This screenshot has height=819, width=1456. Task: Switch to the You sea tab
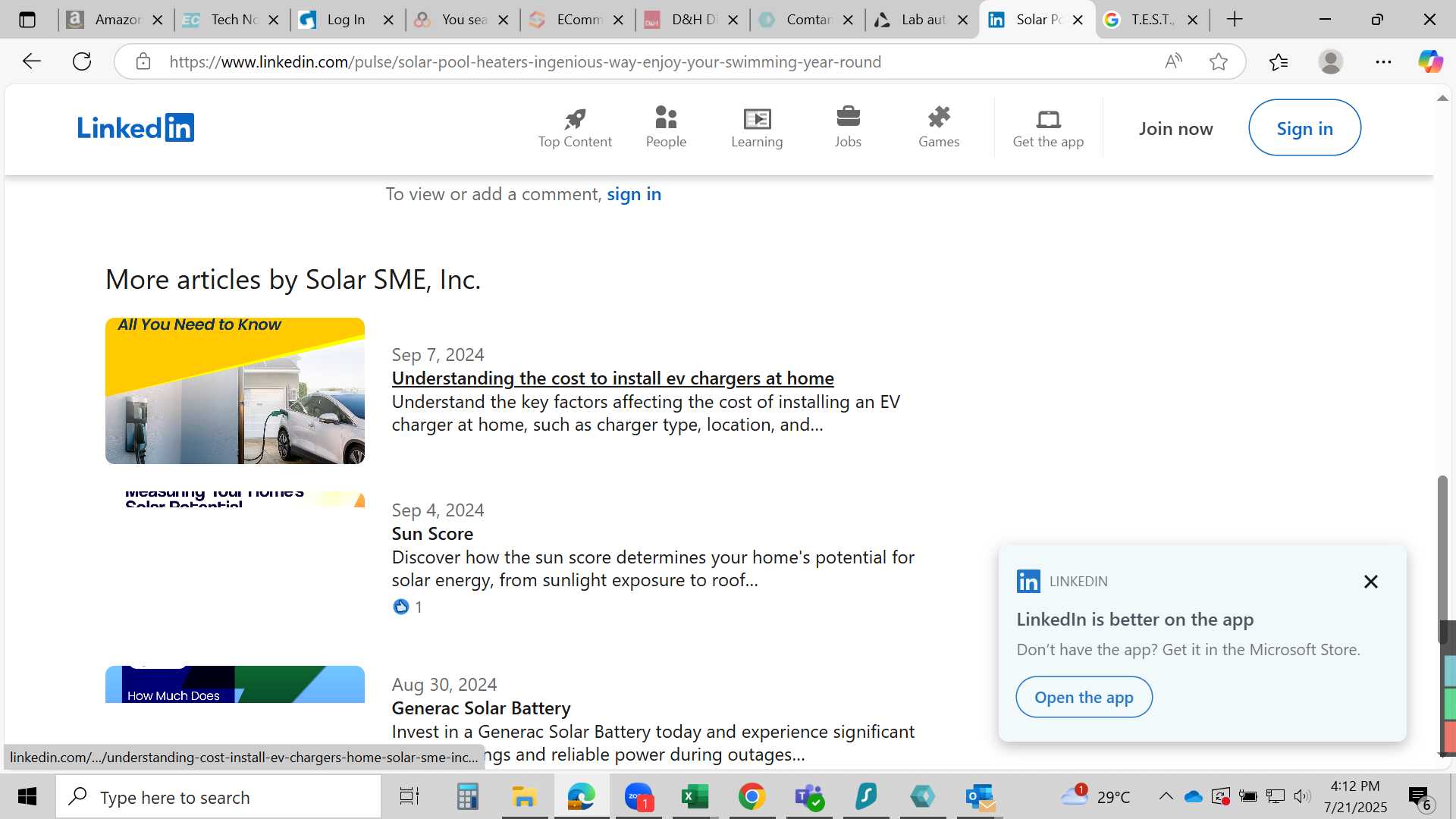[x=463, y=20]
